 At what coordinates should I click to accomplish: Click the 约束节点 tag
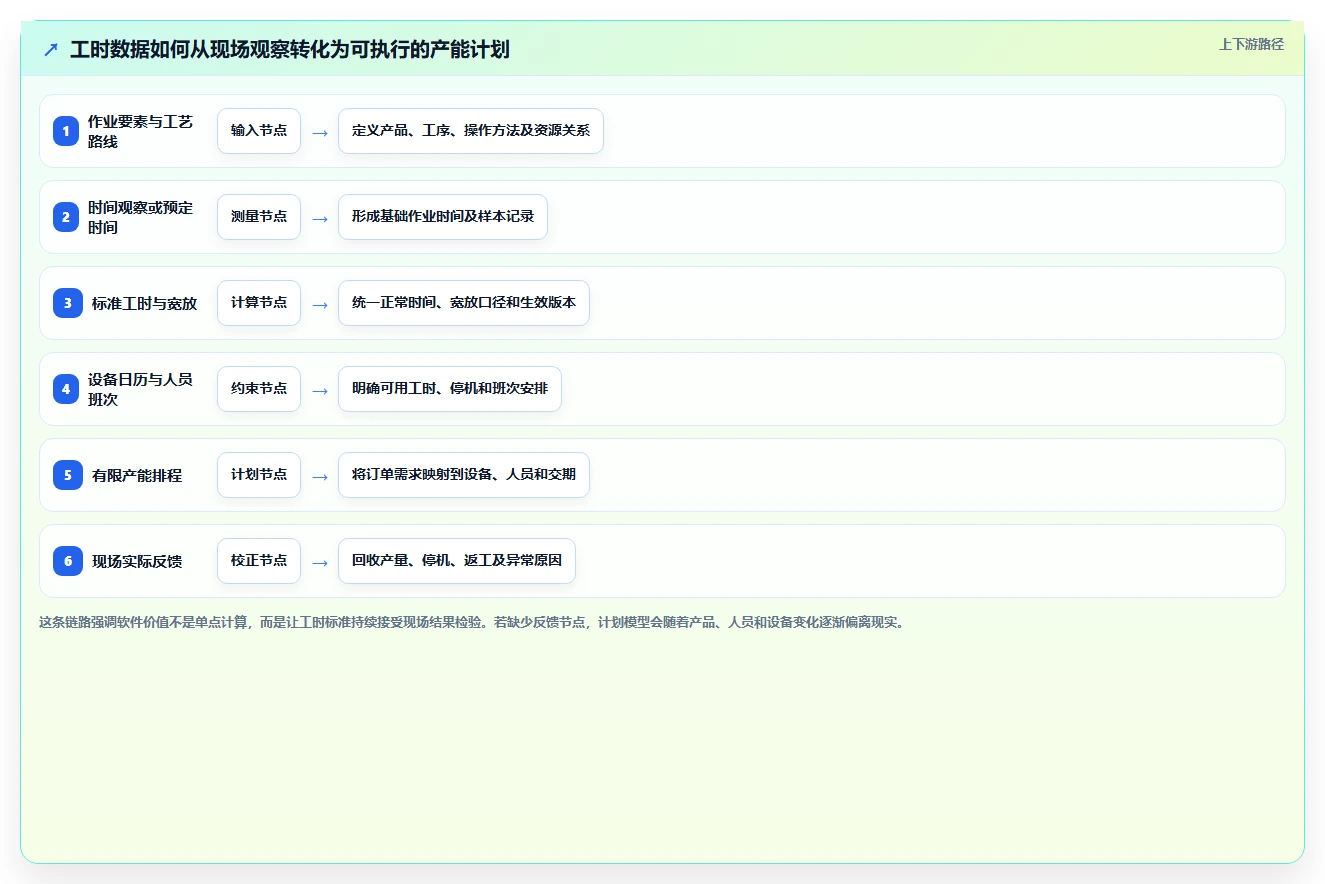pyautogui.click(x=259, y=389)
